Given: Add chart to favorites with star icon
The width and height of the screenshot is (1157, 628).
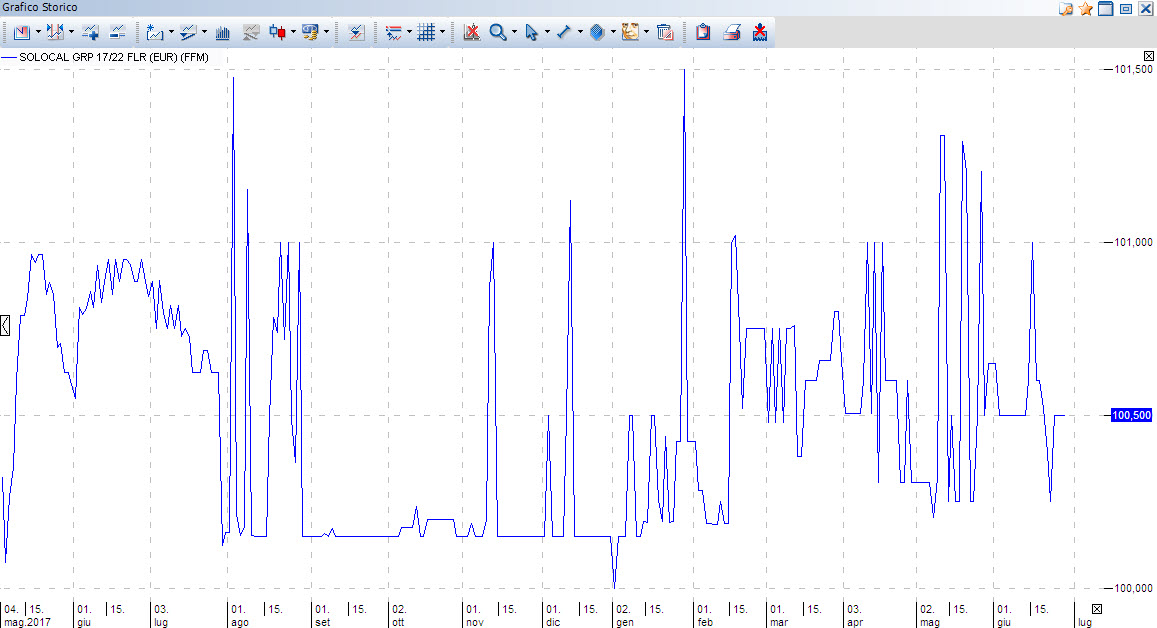Looking at the screenshot, I should 1085,9.
